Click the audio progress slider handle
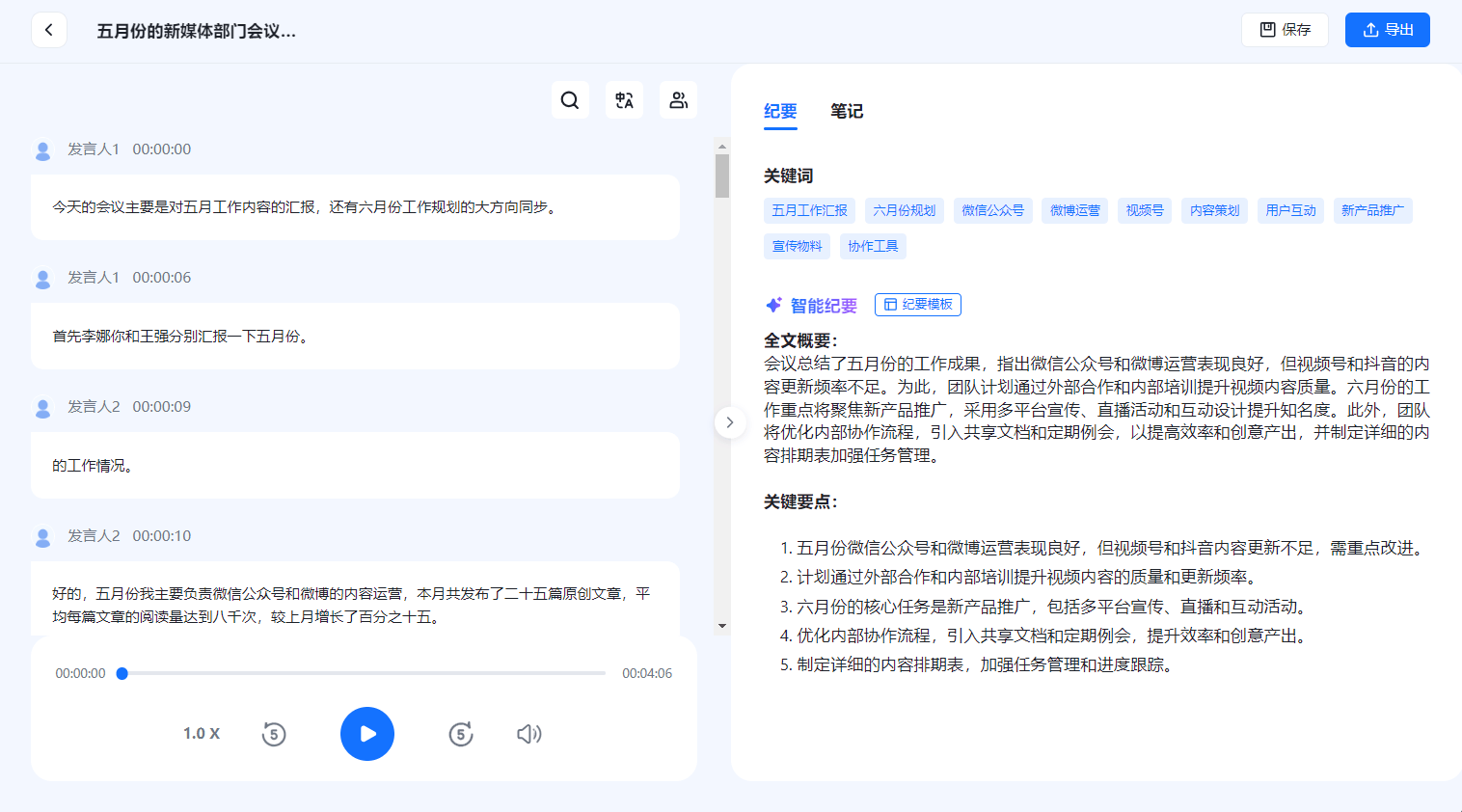 click(x=122, y=673)
